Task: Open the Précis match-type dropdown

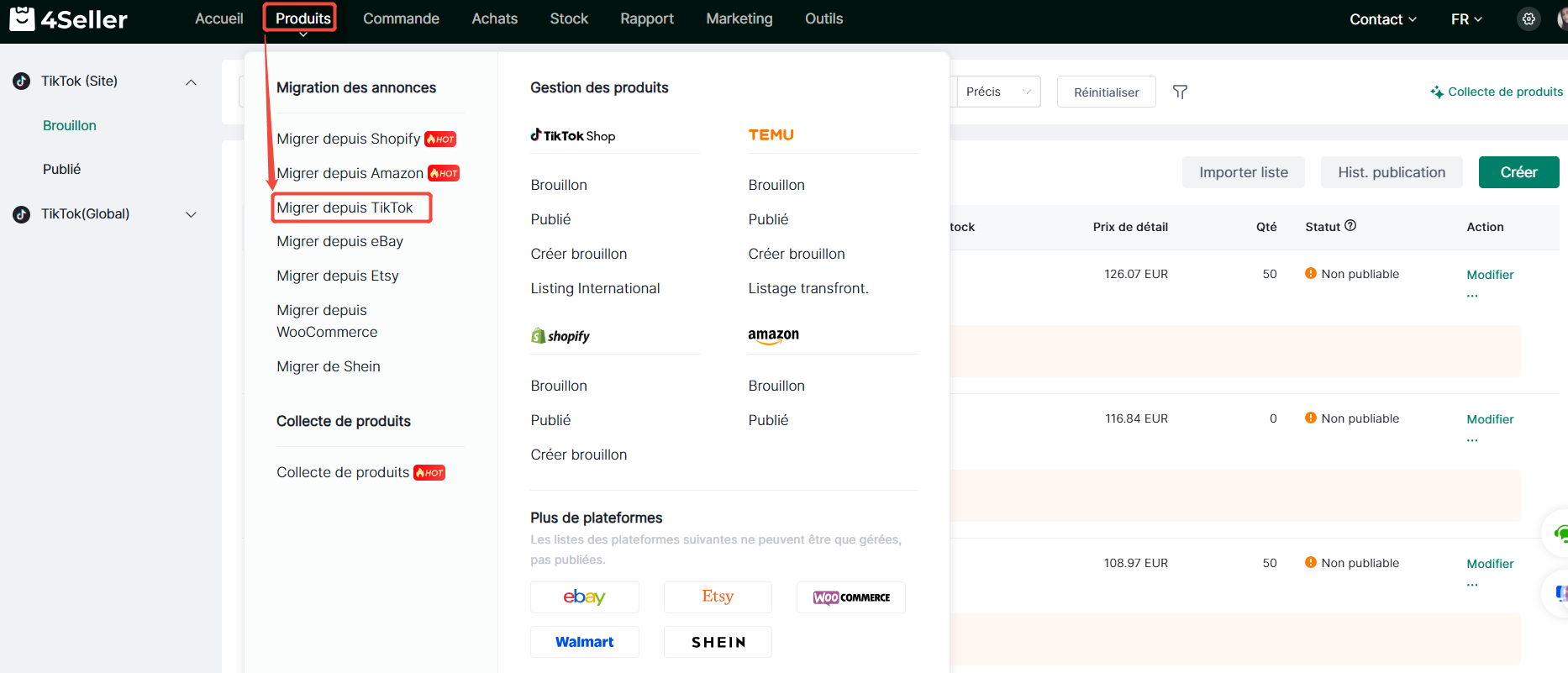Action: 998,92
